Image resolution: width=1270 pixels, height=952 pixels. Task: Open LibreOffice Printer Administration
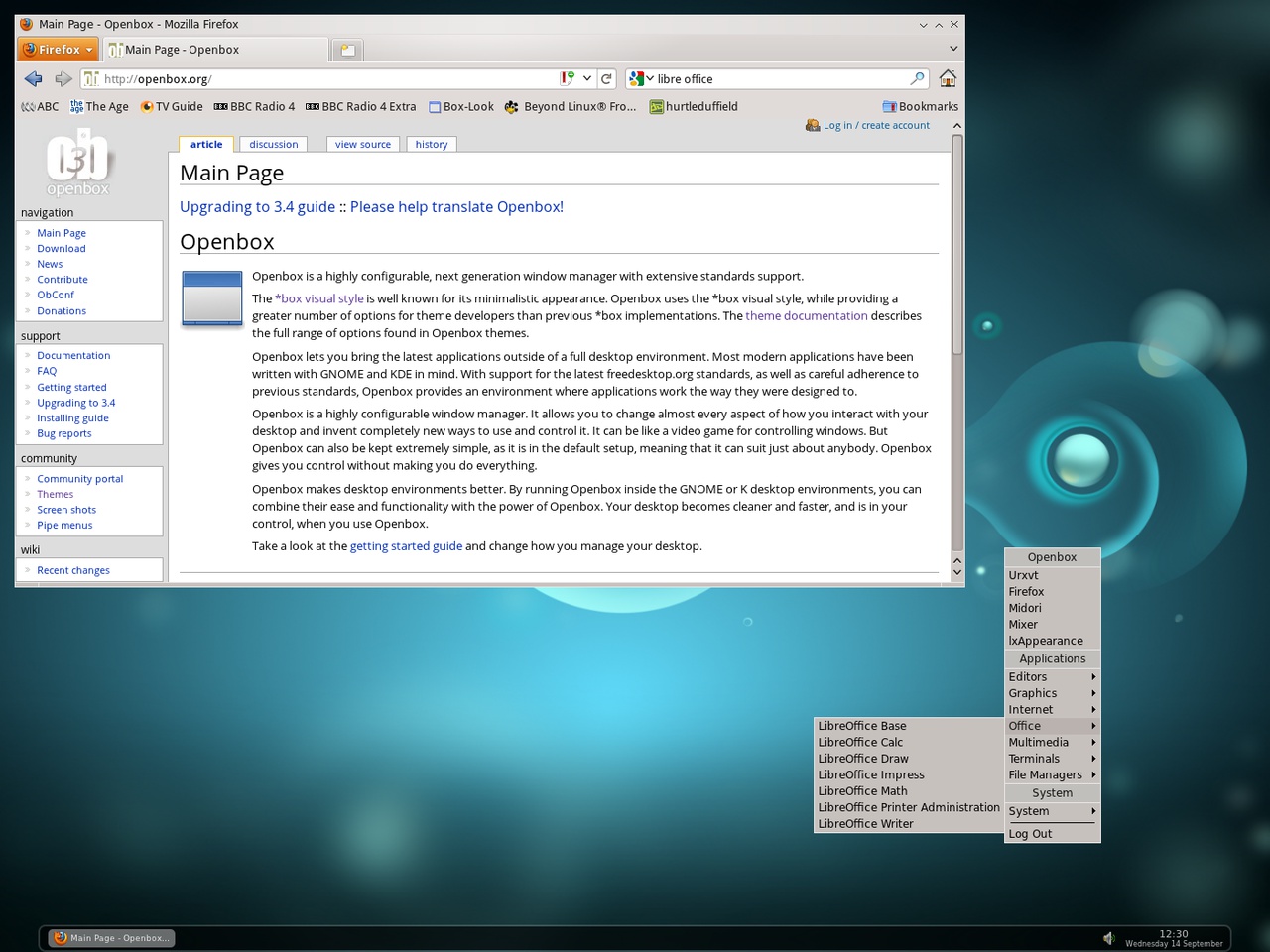[x=909, y=808]
